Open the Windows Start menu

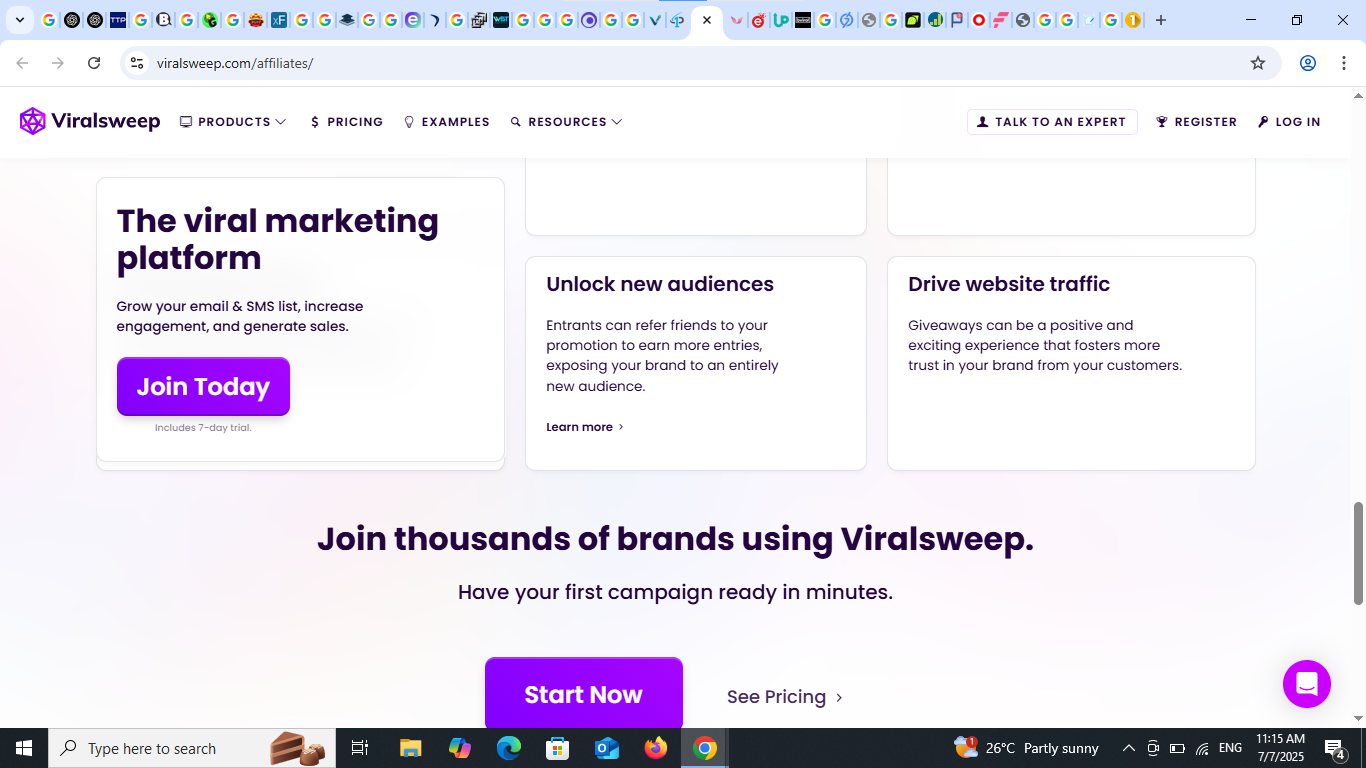coord(24,748)
